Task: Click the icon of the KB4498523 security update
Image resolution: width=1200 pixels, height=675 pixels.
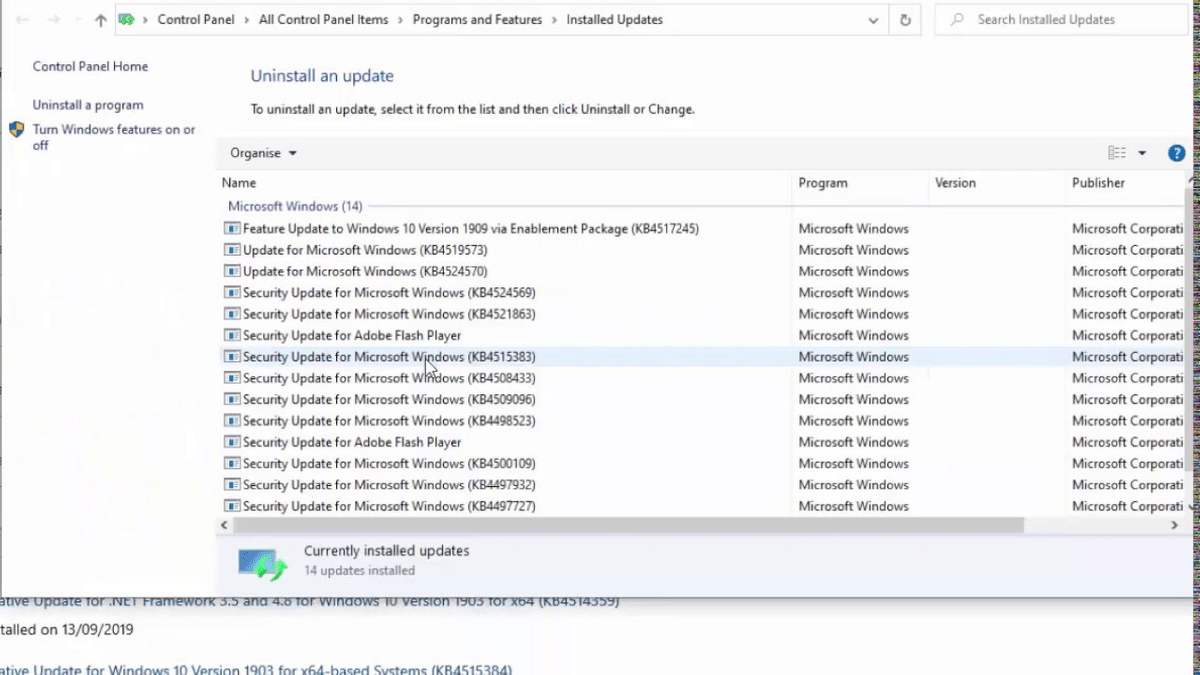Action: 232,421
